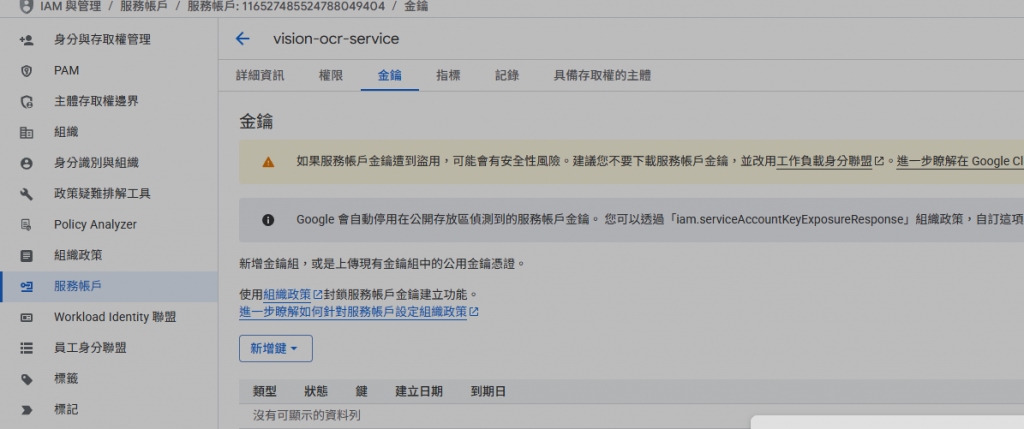Screen dimensions: 1024x429
Task: Click the 鍵 column header
Action: pos(362,392)
